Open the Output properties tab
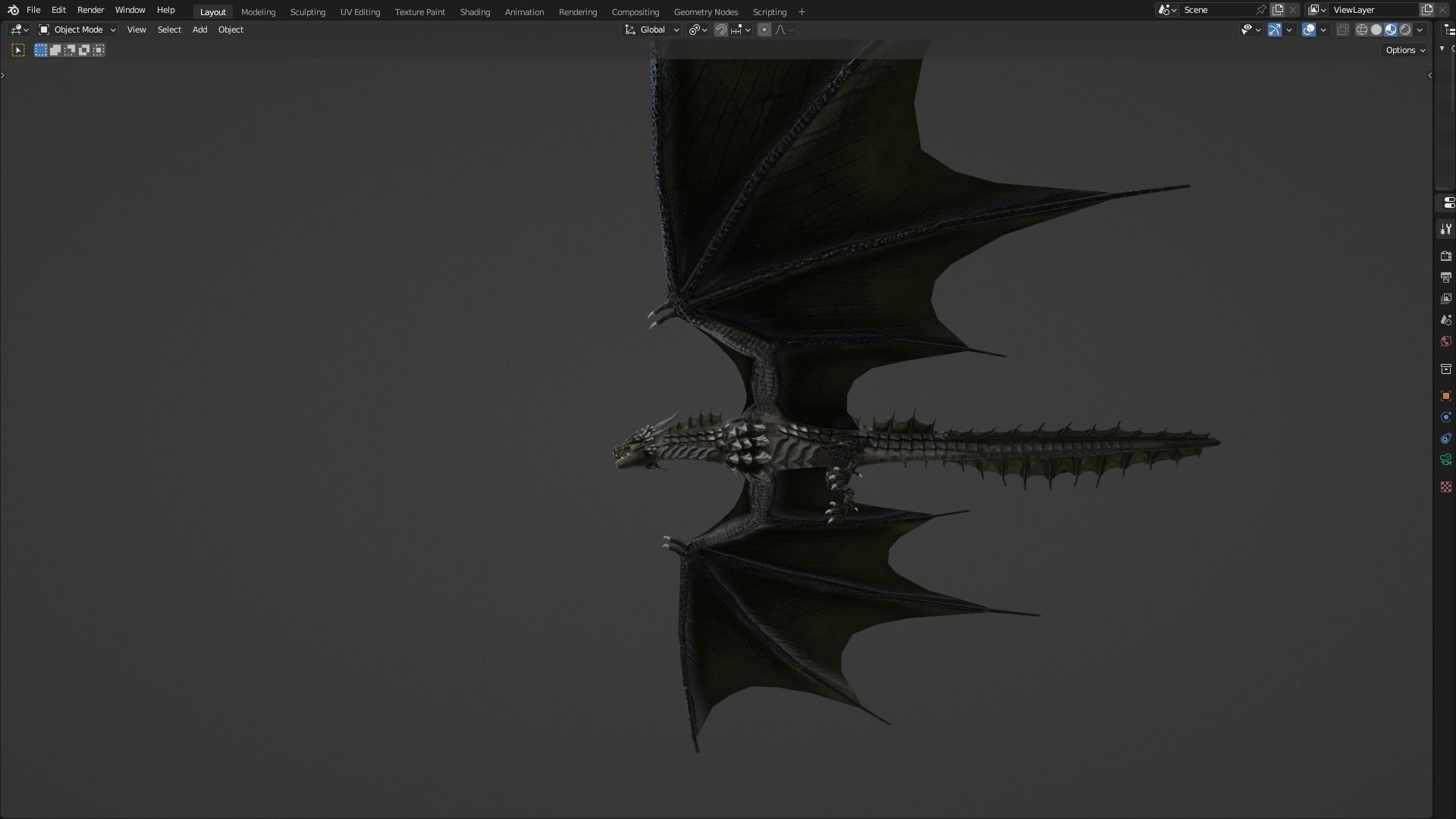1456x819 pixels. 1445,278
